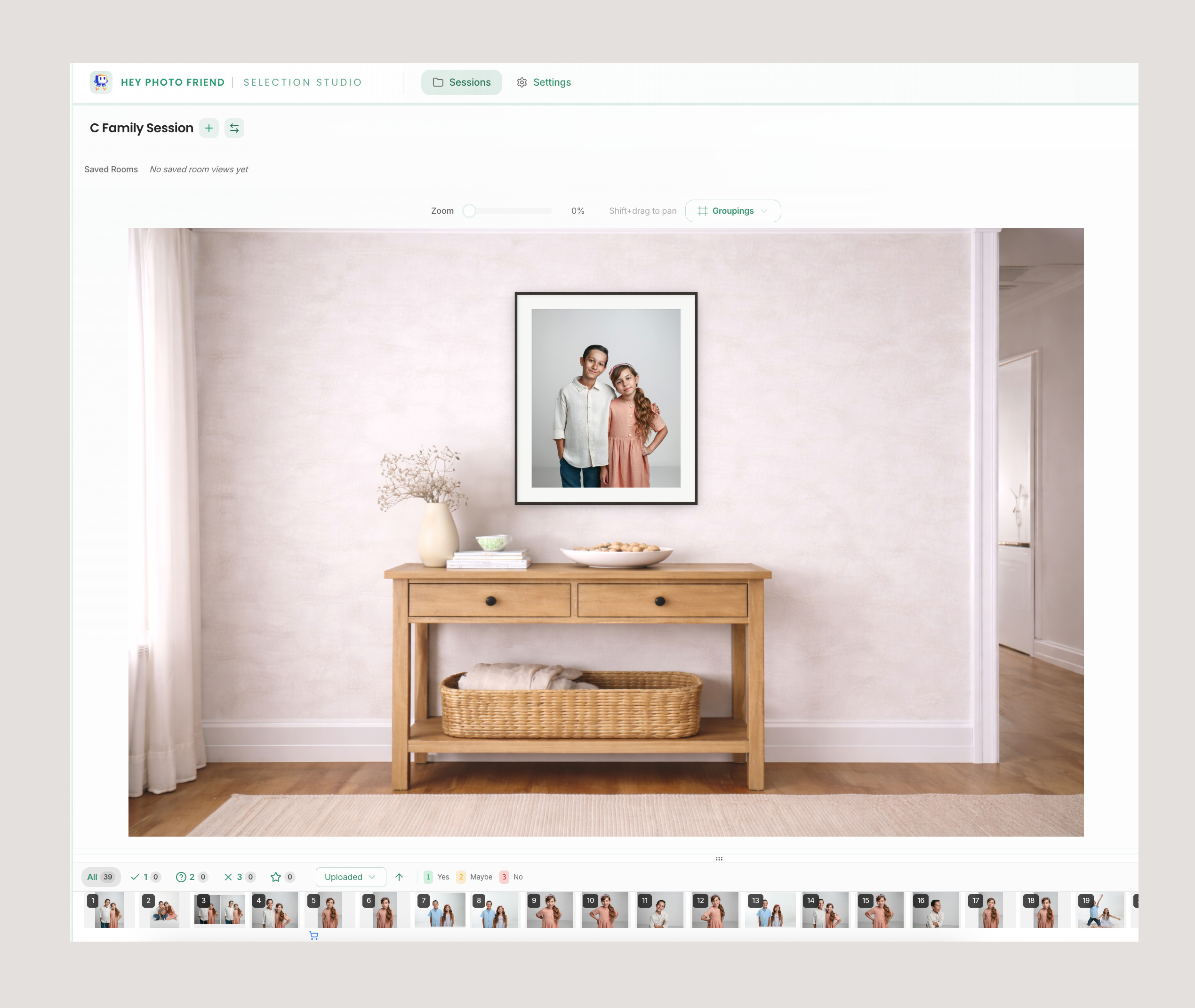Show All 39 photos filter
Screen dimensions: 1195x1008
coord(101,877)
